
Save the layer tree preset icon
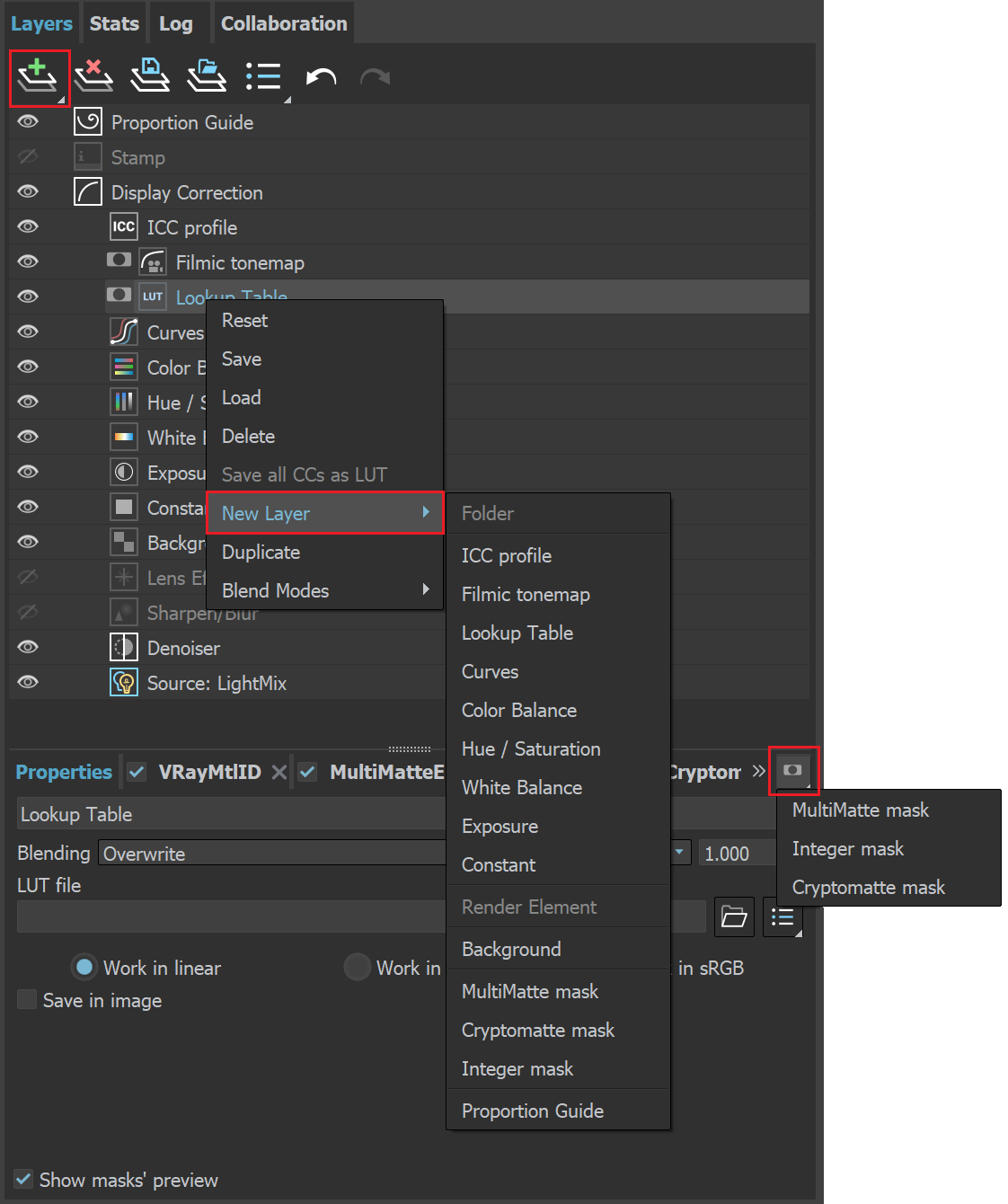150,76
